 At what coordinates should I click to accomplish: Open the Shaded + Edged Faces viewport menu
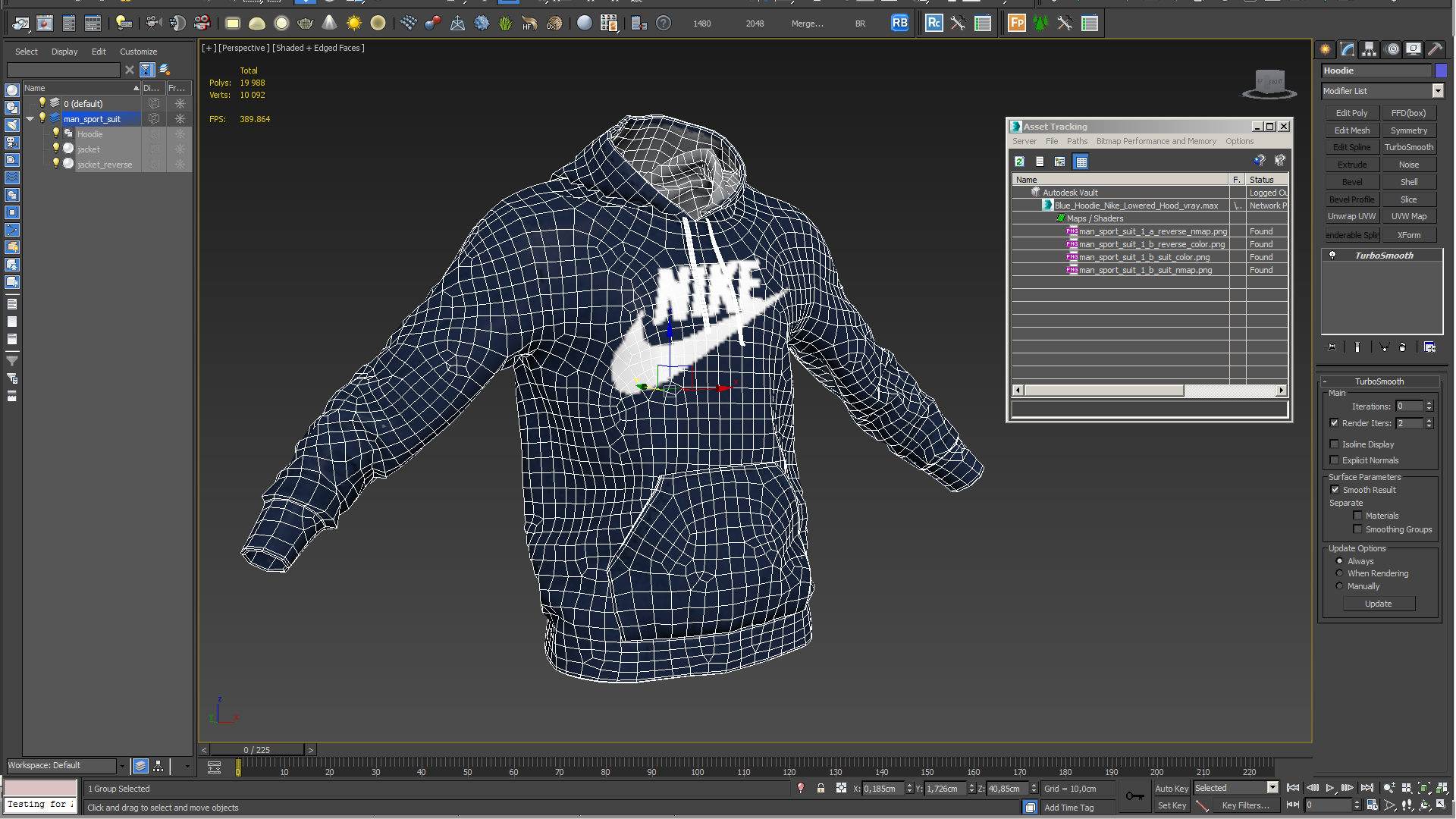[318, 48]
